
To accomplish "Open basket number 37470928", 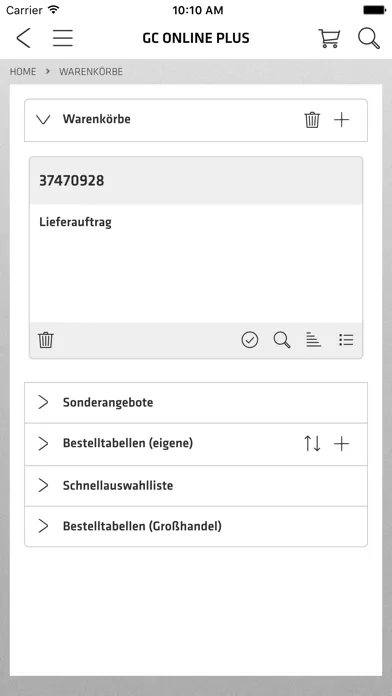I will coord(72,181).
